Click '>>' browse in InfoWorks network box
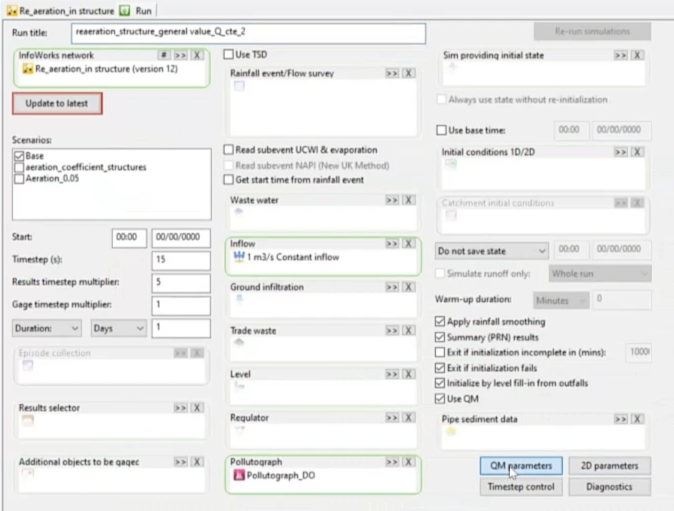 pos(181,55)
